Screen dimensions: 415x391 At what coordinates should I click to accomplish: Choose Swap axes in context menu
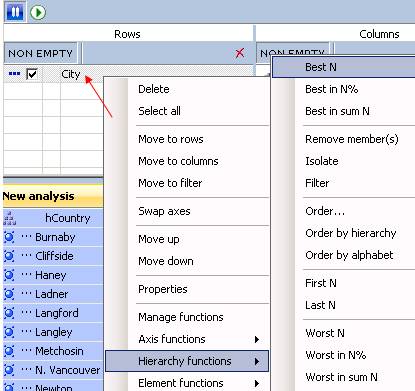point(164,211)
